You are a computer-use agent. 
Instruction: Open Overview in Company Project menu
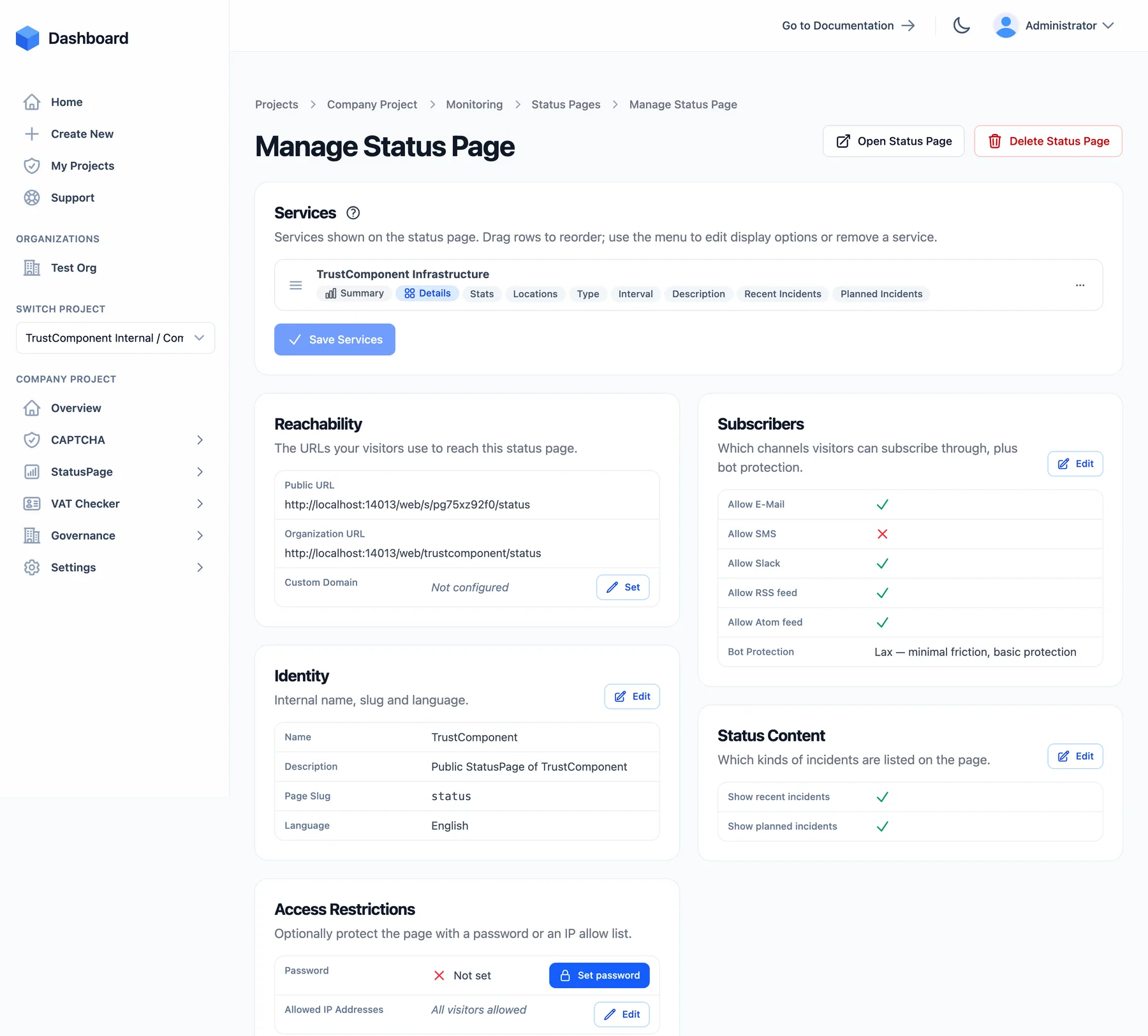click(x=76, y=408)
